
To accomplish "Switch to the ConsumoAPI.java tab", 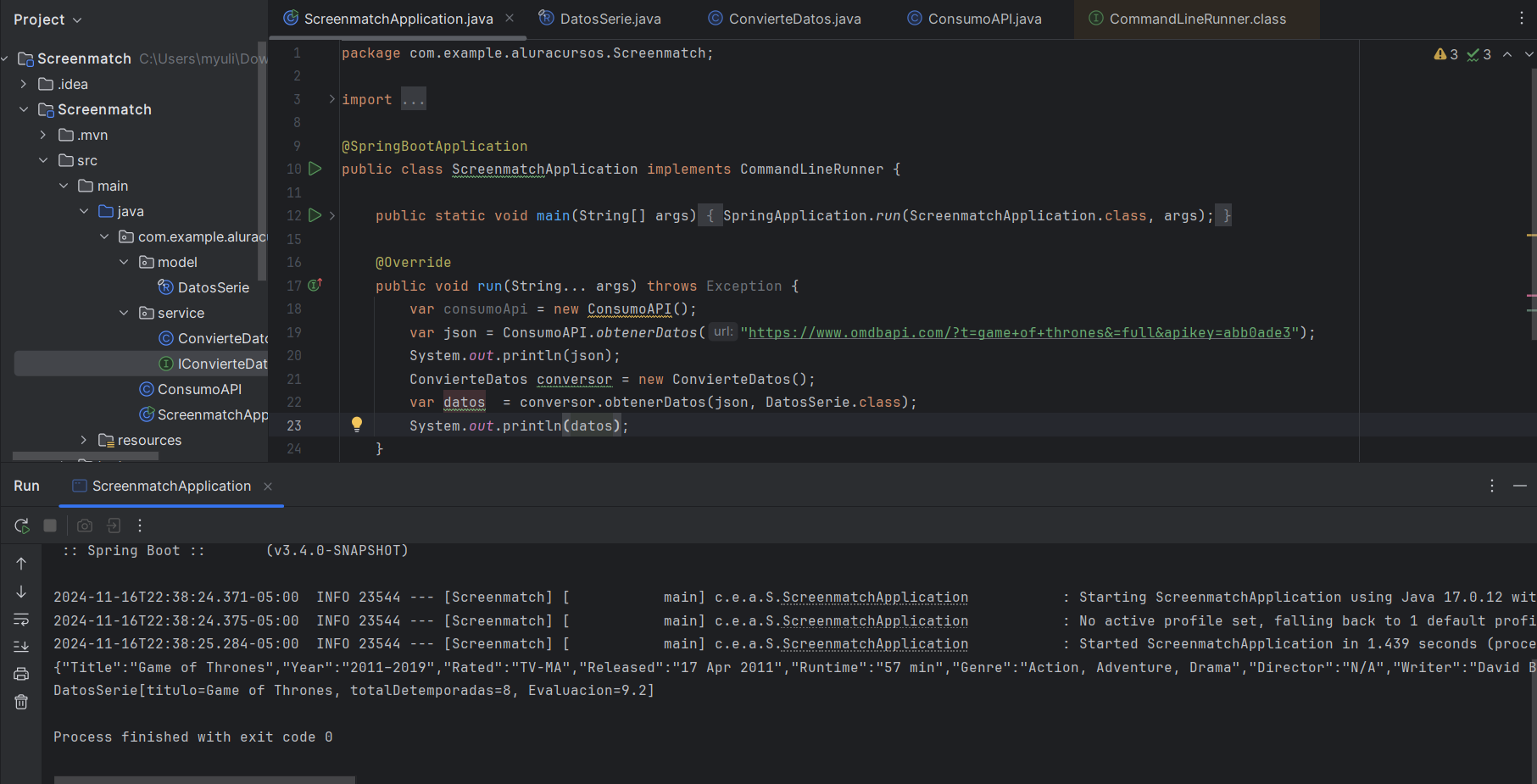I will pos(974,19).
